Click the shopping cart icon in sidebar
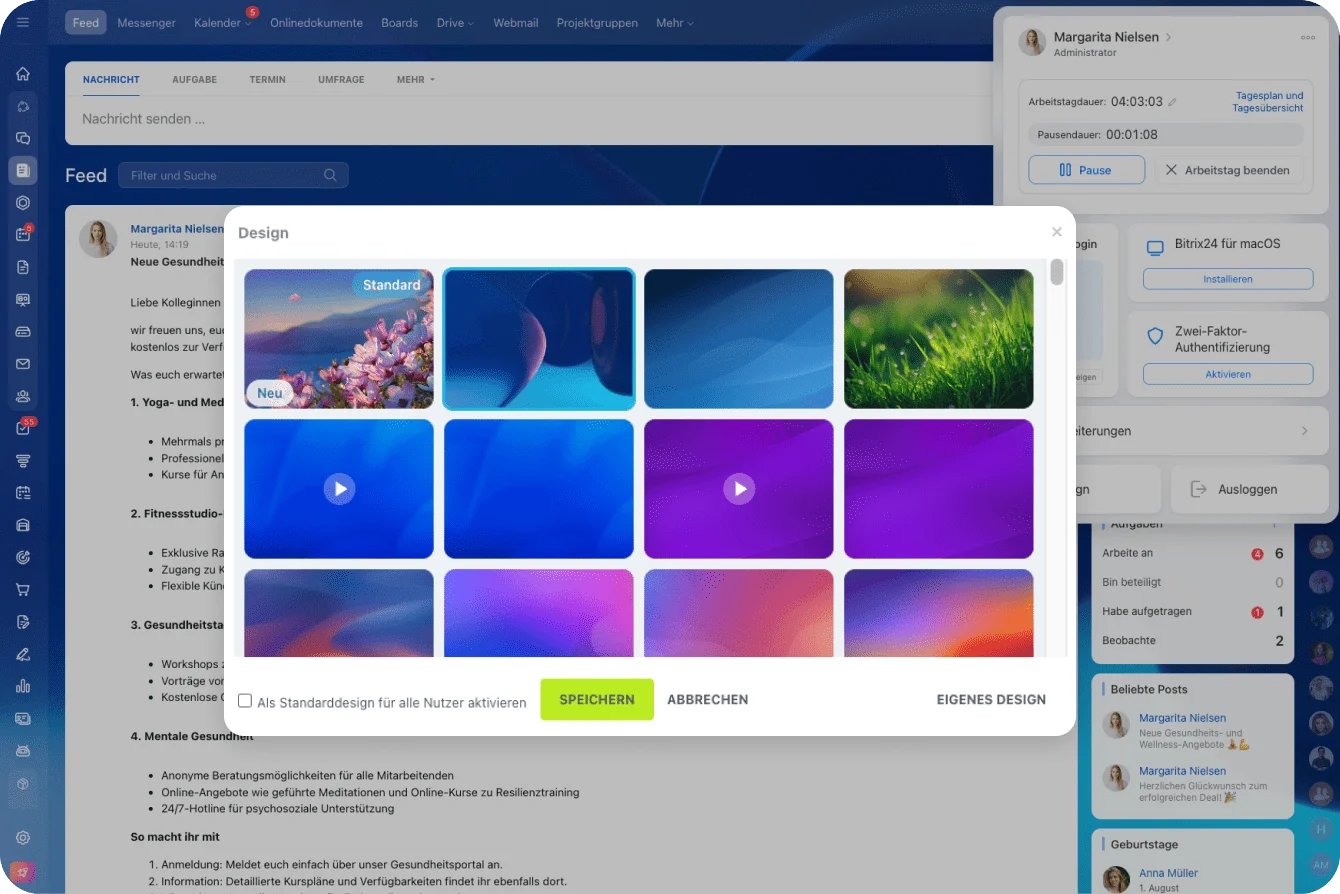1340x894 pixels. (x=22, y=590)
